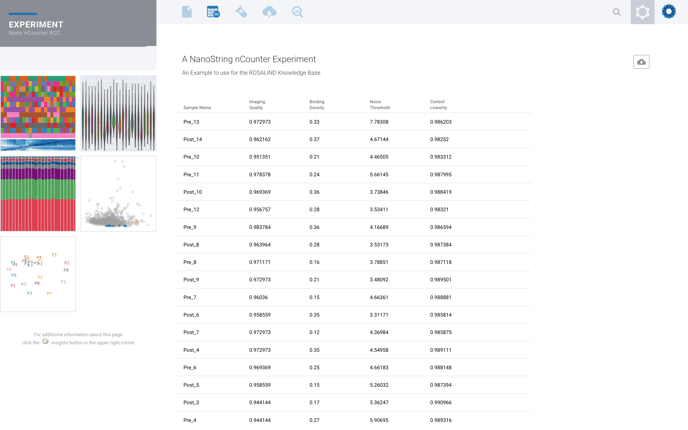The width and height of the screenshot is (688, 430).
Task: Select the Post_9 sample name
Action: (191, 280)
